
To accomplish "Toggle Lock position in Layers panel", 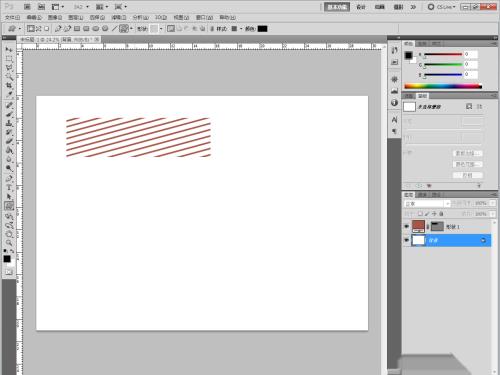I will [434, 213].
